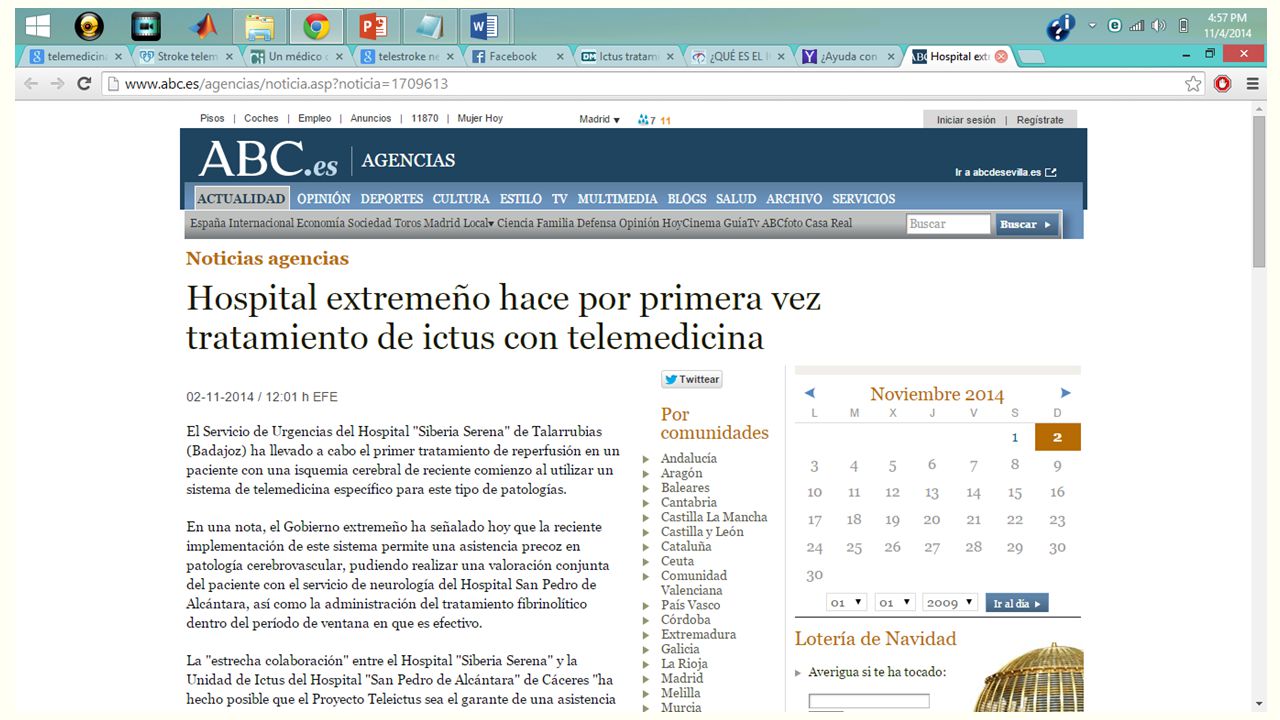Open the Andalucía community link

pyautogui.click(x=688, y=458)
